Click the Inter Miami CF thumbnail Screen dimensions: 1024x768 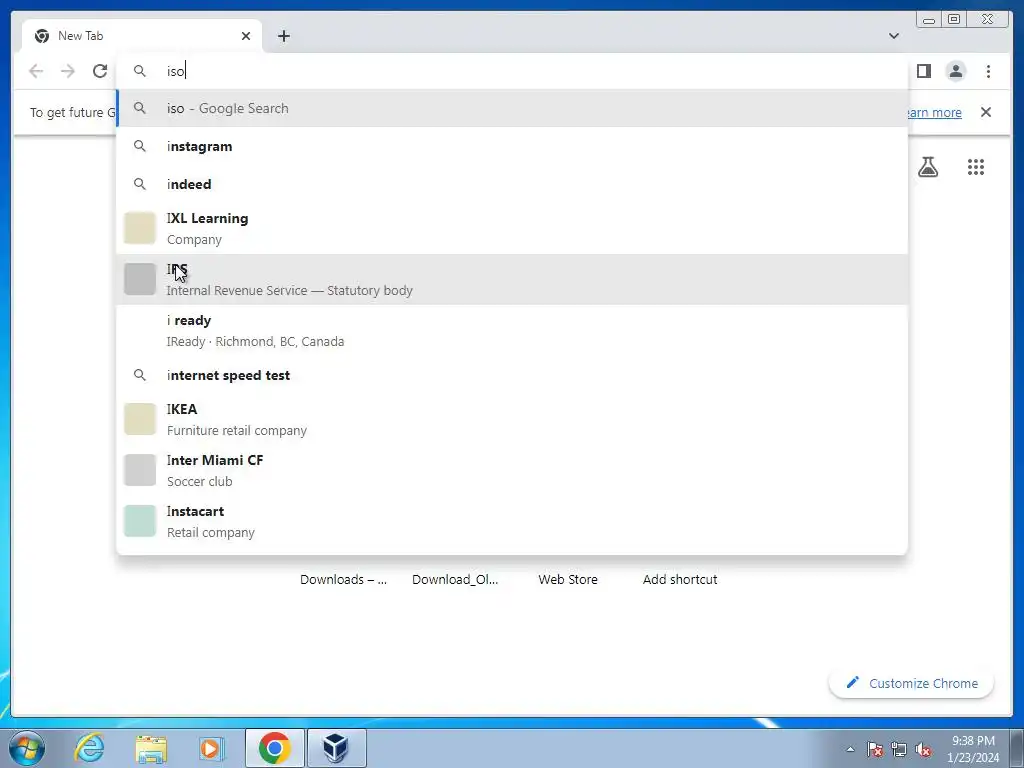pyautogui.click(x=140, y=470)
